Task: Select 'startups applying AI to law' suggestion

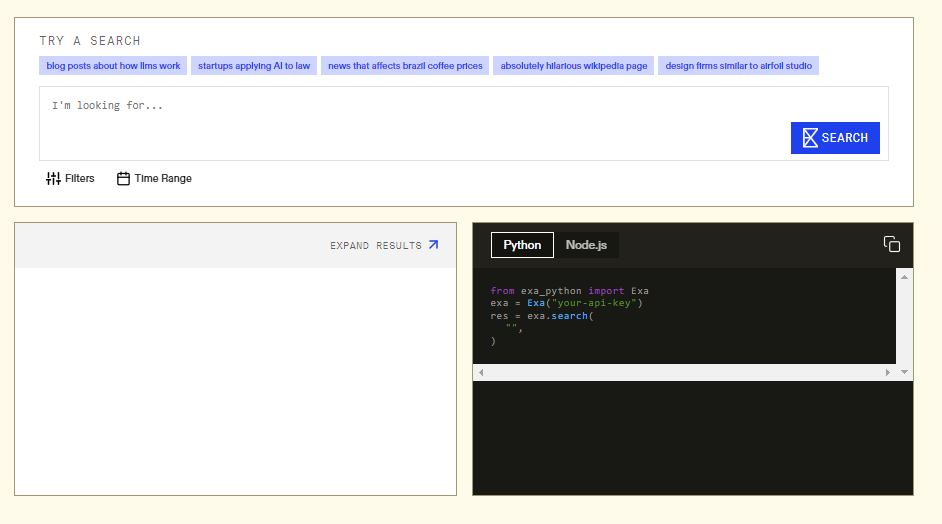Action: (x=254, y=66)
